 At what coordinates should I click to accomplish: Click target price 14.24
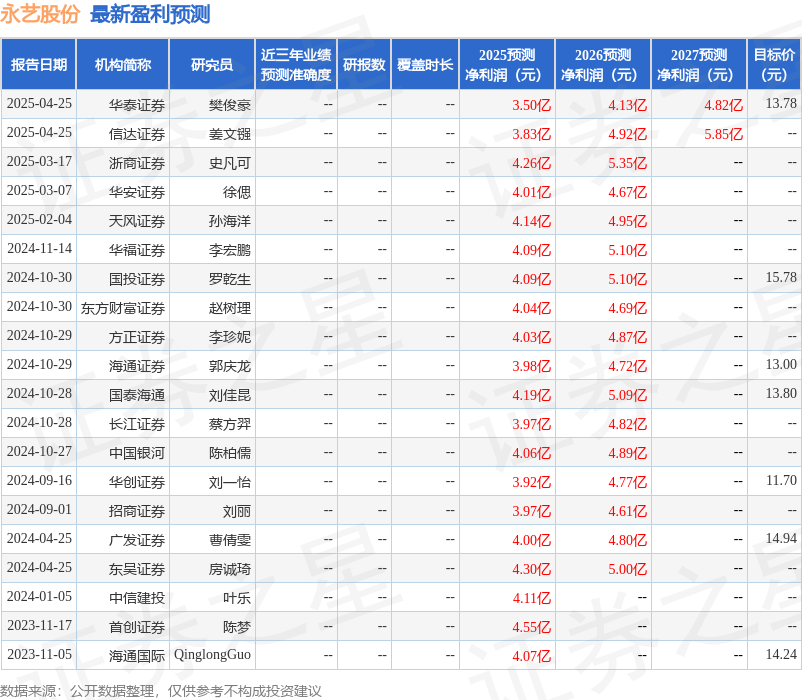coord(781,654)
